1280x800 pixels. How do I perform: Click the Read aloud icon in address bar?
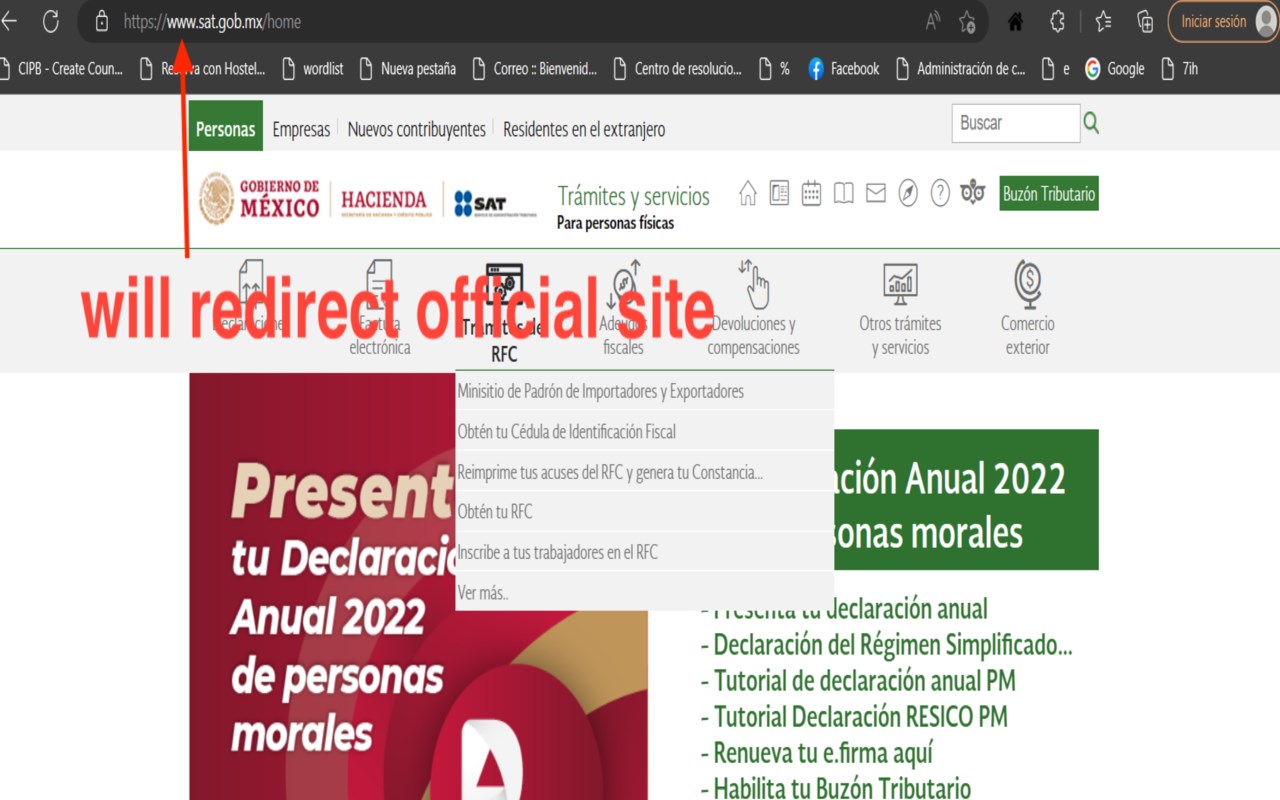tap(933, 21)
